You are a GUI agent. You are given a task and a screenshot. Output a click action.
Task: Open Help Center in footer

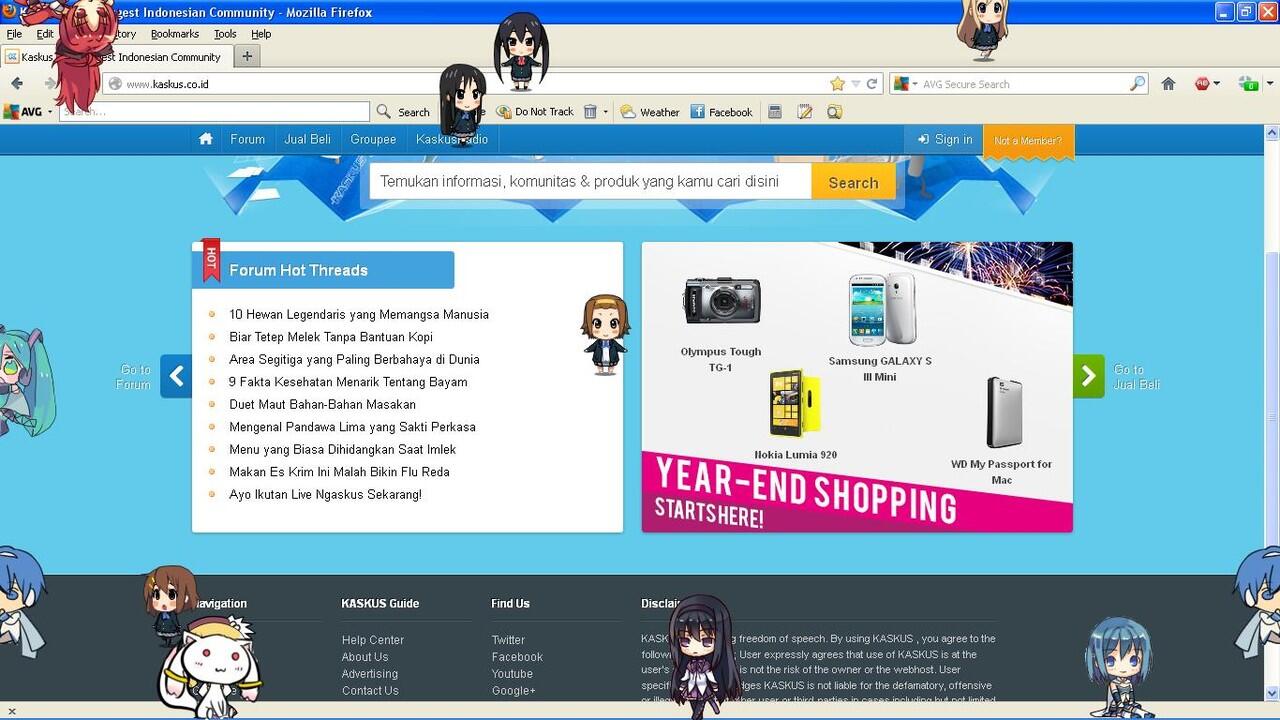373,640
